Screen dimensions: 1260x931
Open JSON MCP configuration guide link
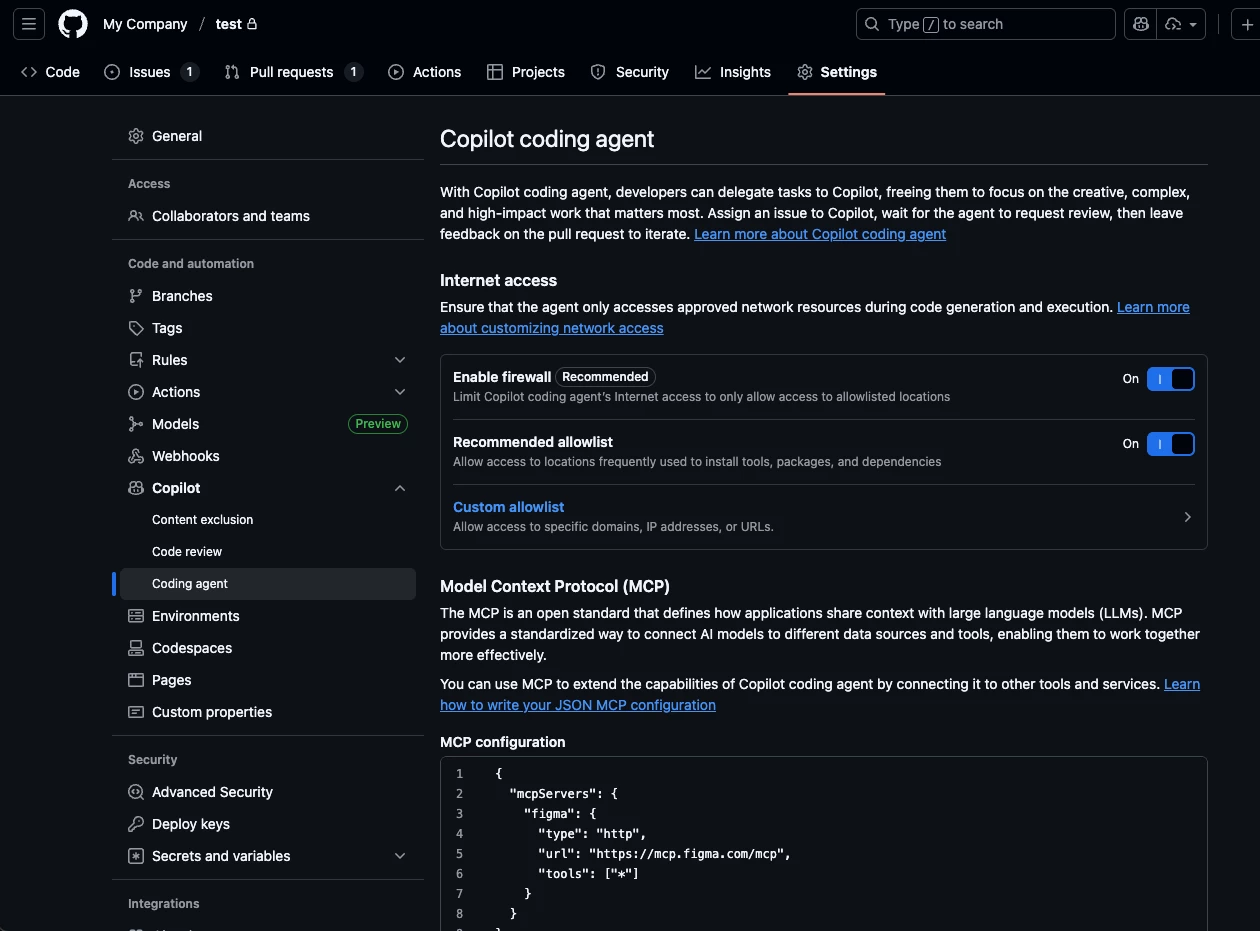point(578,705)
